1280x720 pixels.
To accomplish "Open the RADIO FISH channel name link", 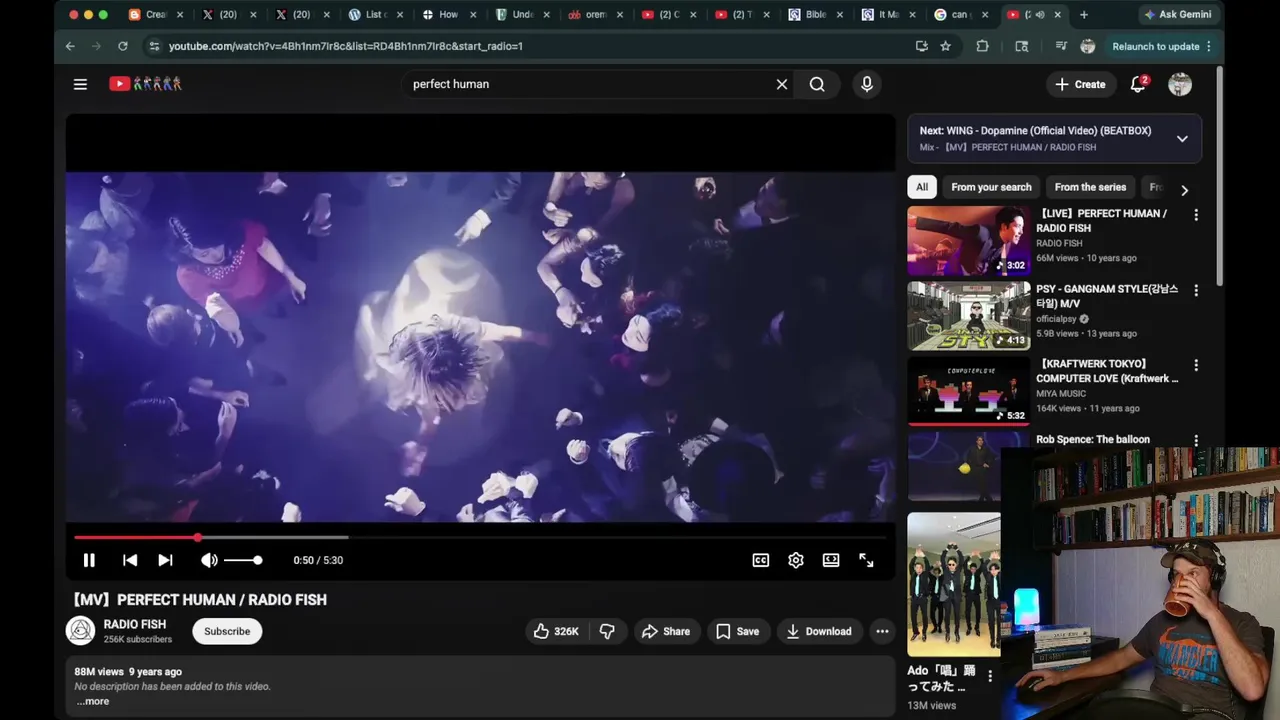I will point(135,624).
